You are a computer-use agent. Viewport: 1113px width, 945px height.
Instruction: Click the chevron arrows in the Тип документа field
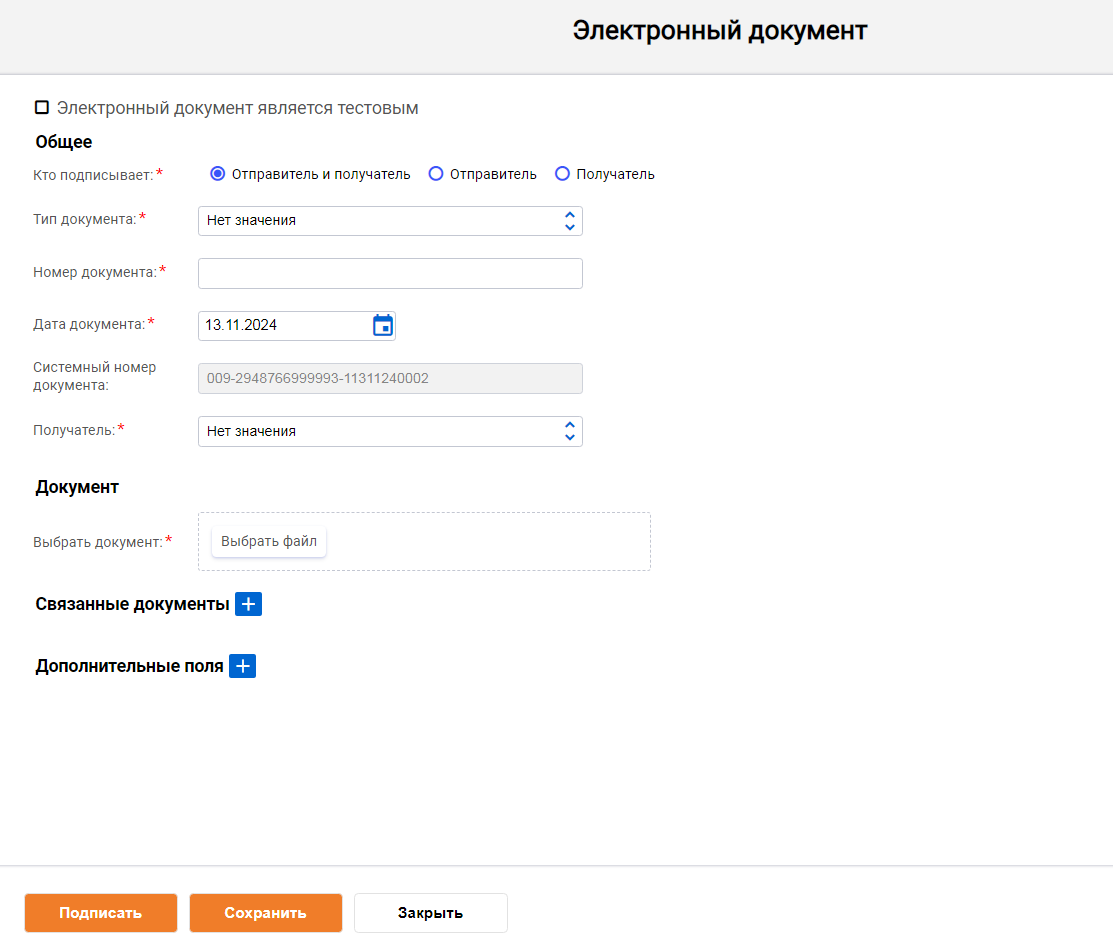tap(569, 221)
